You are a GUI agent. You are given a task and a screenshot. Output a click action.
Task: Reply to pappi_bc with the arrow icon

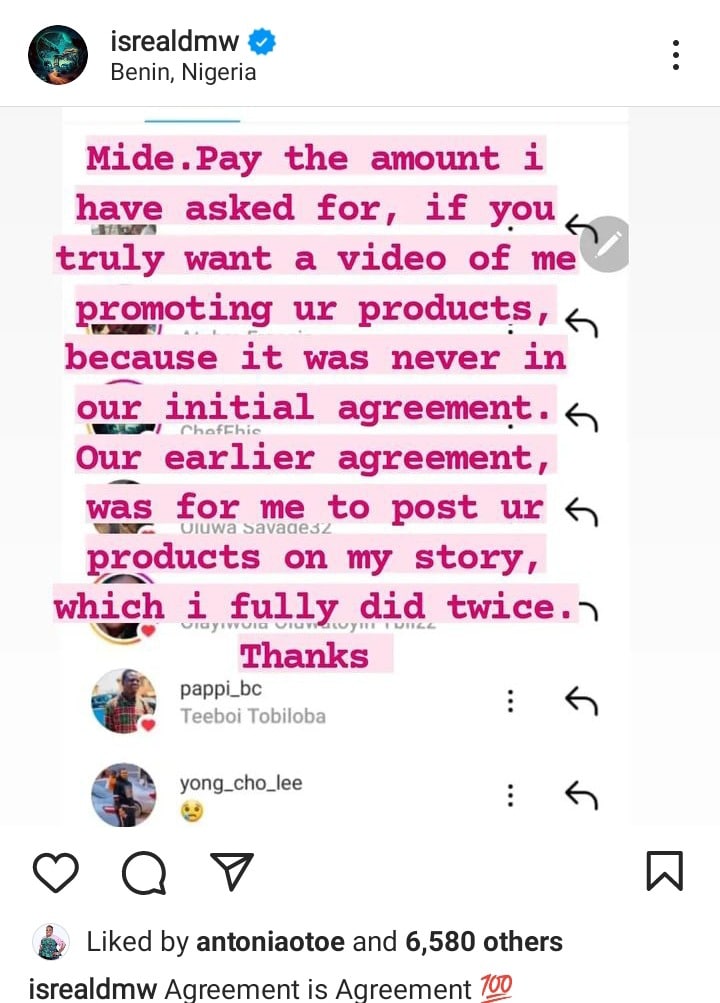[581, 701]
